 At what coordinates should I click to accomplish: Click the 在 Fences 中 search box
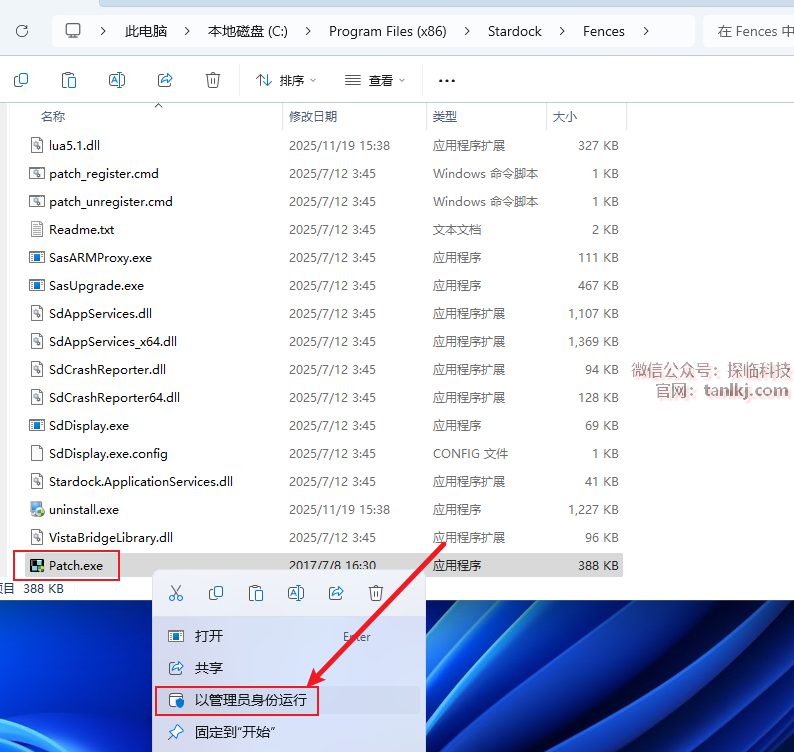pyautogui.click(x=750, y=31)
